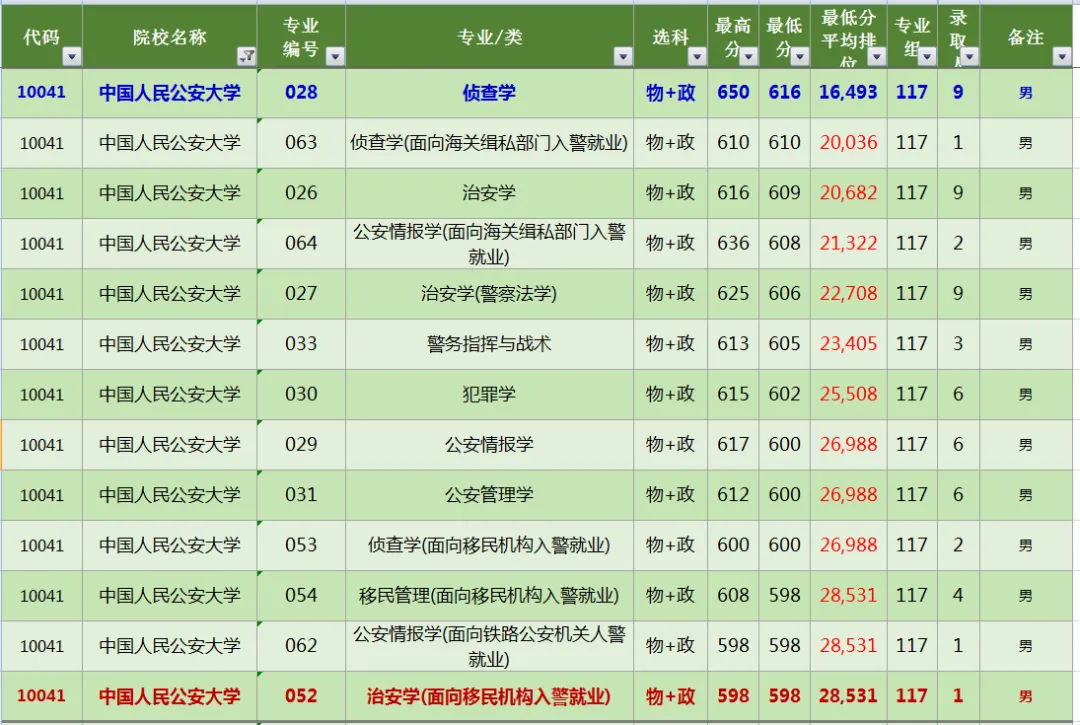Select the ranking value 21,322
Viewport: 1080px width, 725px height.
click(x=849, y=243)
